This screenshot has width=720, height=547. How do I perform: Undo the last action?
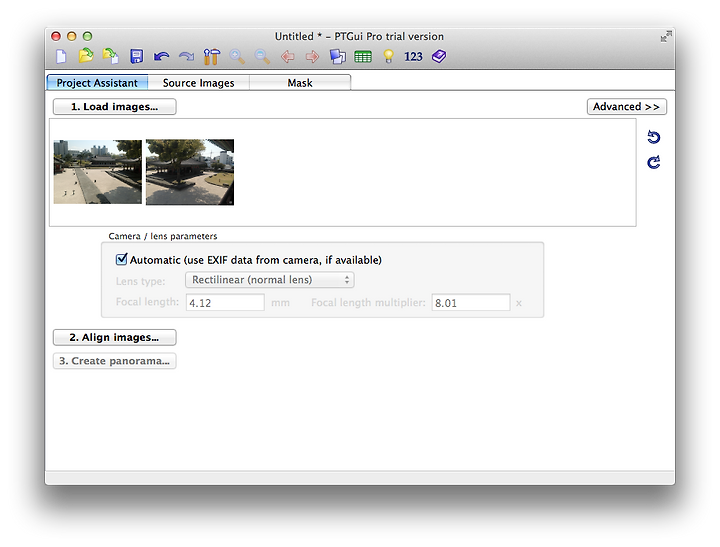coord(161,56)
